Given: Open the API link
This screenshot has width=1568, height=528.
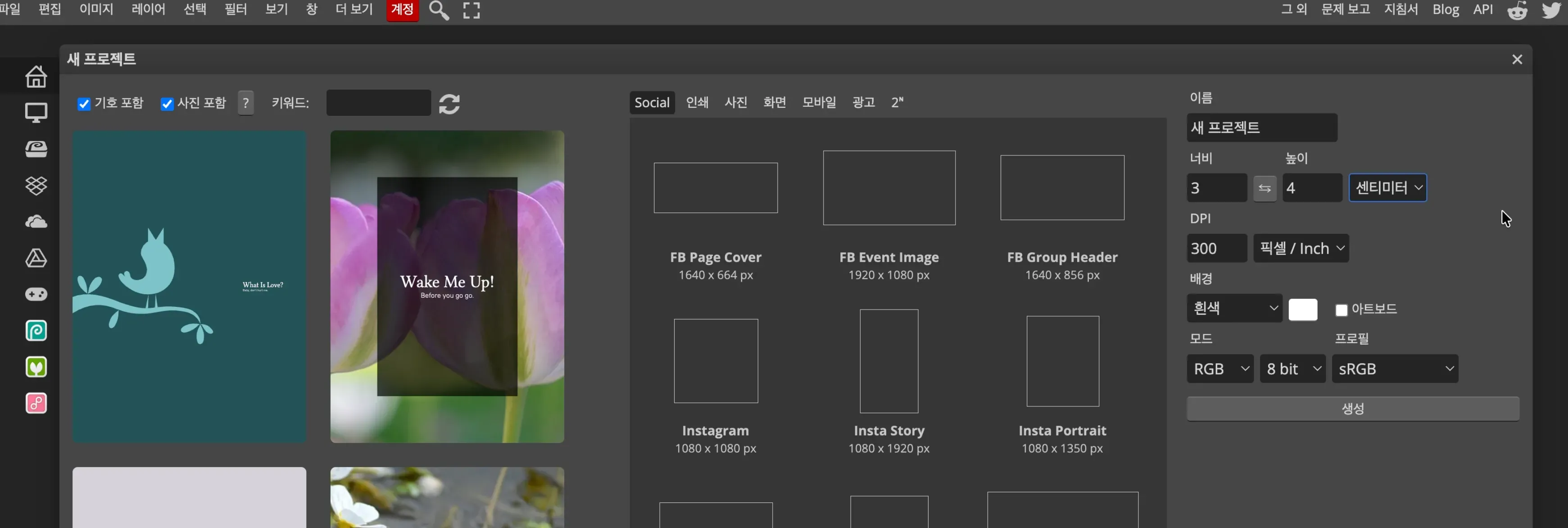Looking at the screenshot, I should [x=1483, y=10].
